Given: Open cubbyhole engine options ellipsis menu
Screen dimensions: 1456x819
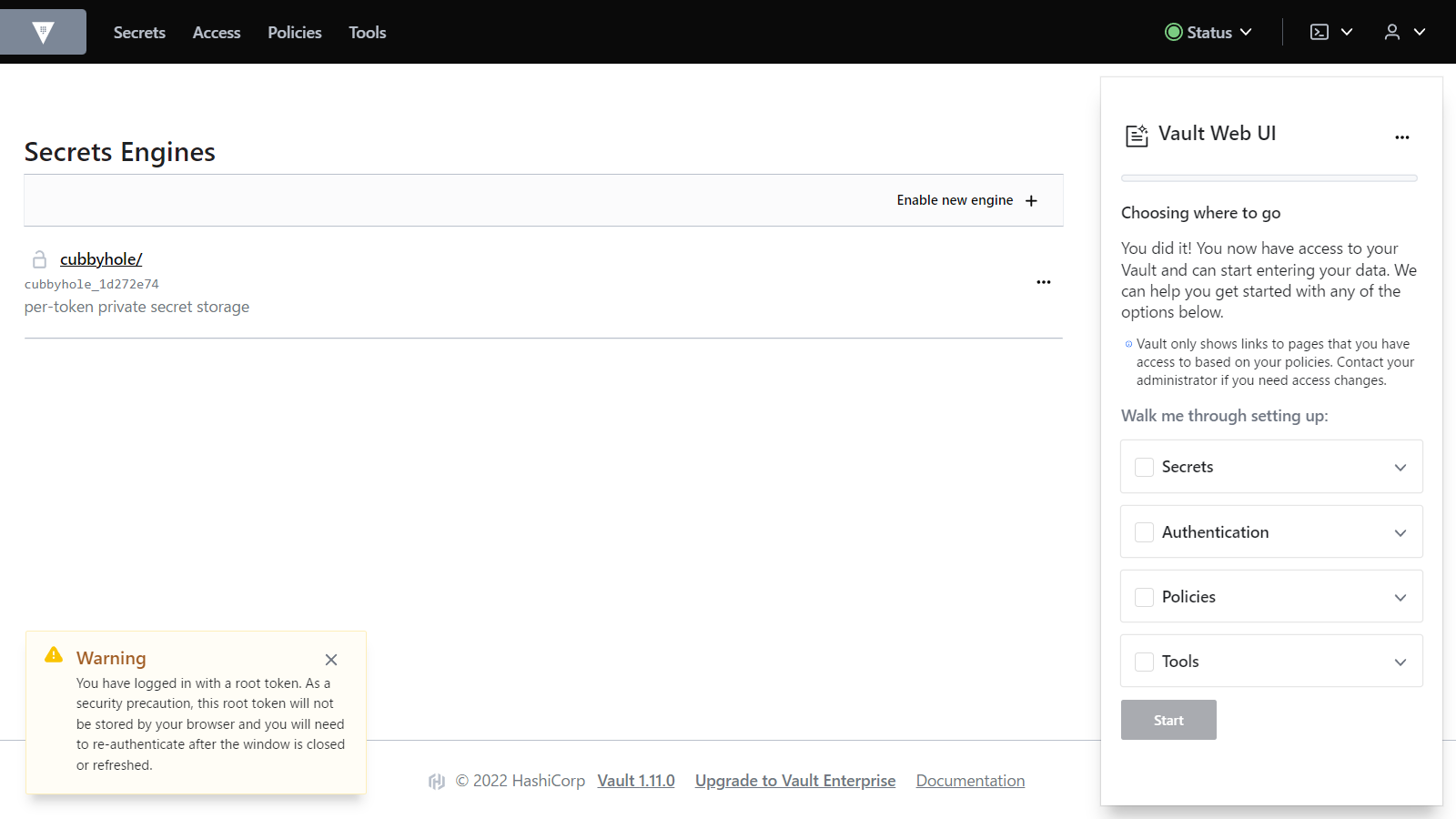Looking at the screenshot, I should [x=1043, y=282].
